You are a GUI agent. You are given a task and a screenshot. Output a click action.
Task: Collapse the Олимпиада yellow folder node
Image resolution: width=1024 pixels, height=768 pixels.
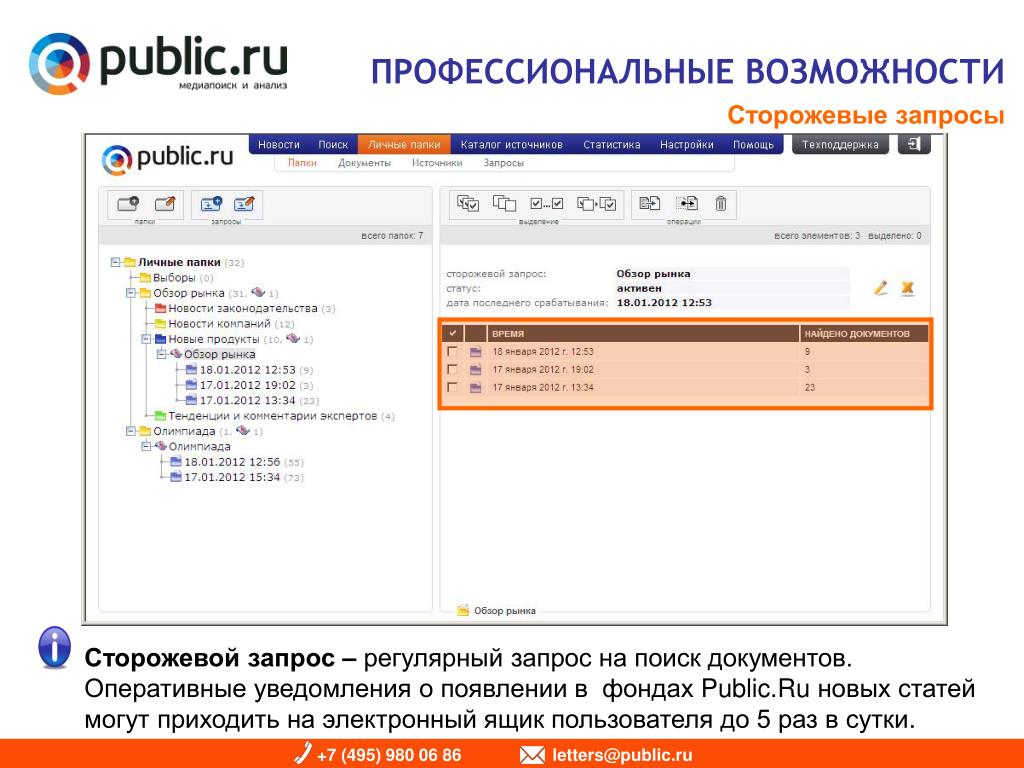click(x=131, y=431)
